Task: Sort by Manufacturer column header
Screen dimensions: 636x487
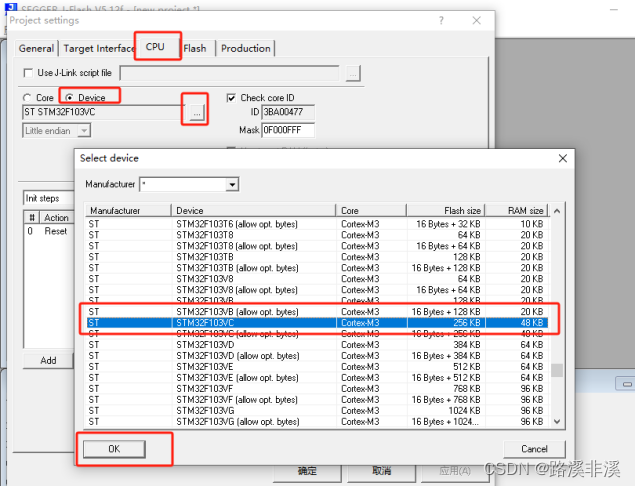Action: [128, 210]
